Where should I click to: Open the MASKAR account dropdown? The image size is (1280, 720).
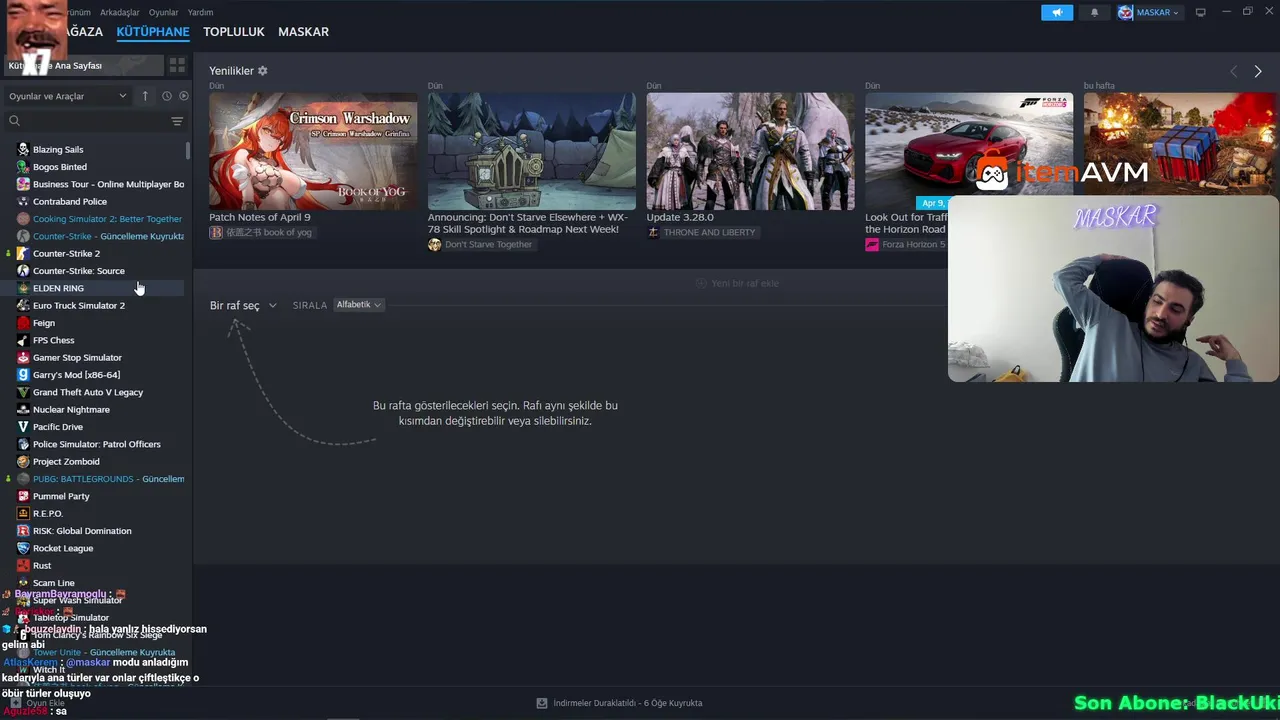pos(1149,12)
